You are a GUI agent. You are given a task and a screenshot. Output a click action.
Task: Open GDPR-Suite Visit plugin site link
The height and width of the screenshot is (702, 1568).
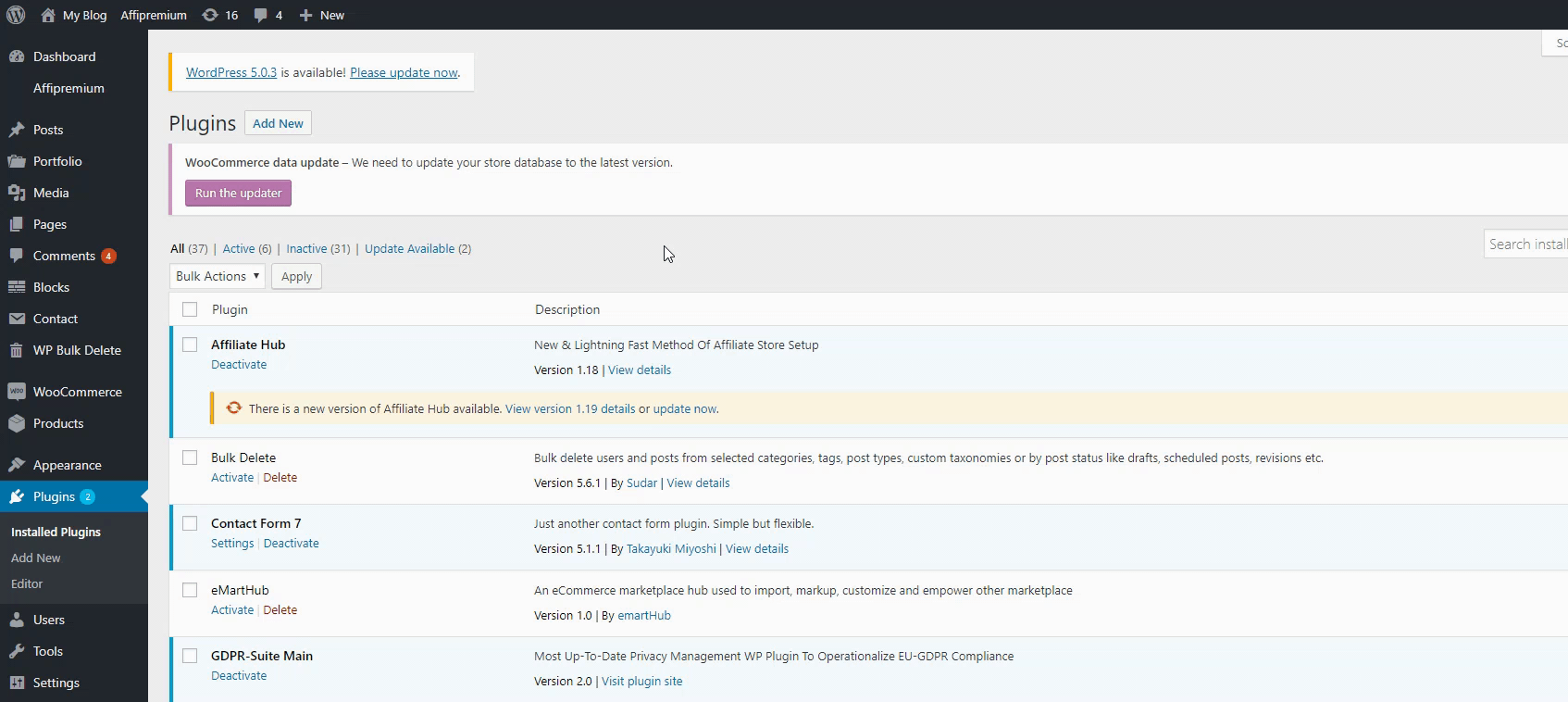pos(642,681)
